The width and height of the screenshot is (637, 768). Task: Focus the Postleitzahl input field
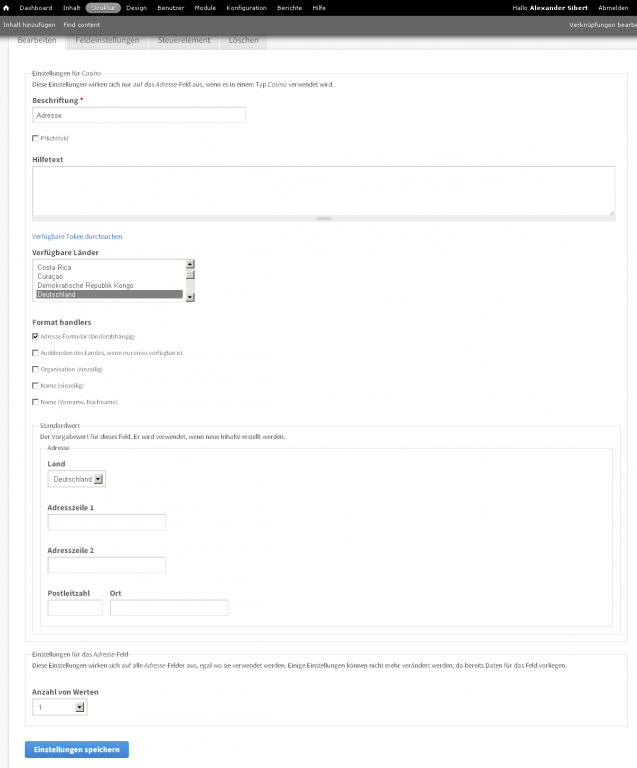[x=75, y=607]
